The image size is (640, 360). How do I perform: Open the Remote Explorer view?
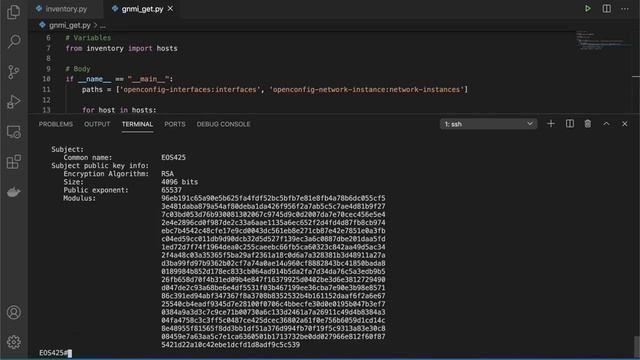pyautogui.click(x=13, y=132)
